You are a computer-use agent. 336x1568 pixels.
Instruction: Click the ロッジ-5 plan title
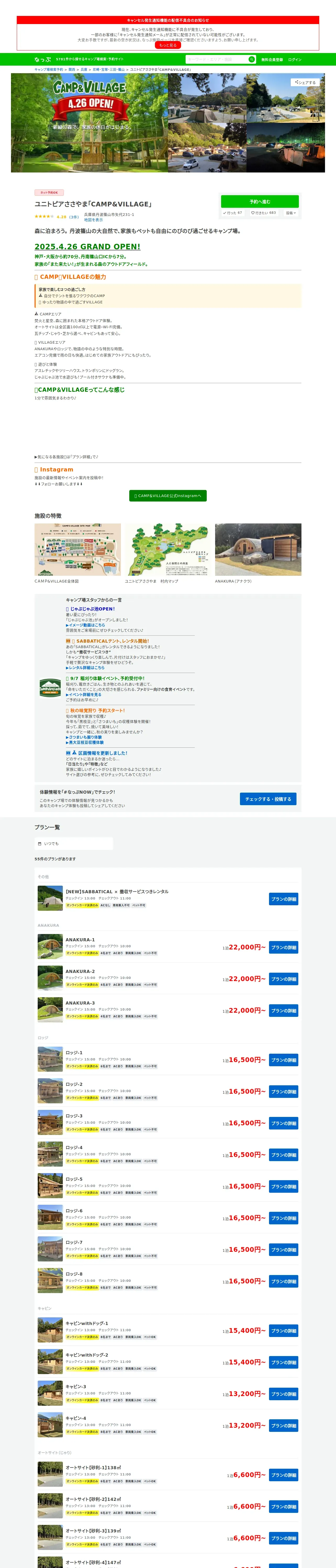74,1179
